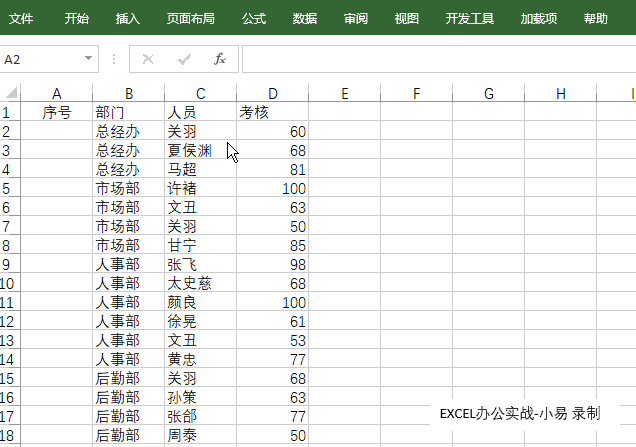Click 总经办 in row 2

coord(129,131)
